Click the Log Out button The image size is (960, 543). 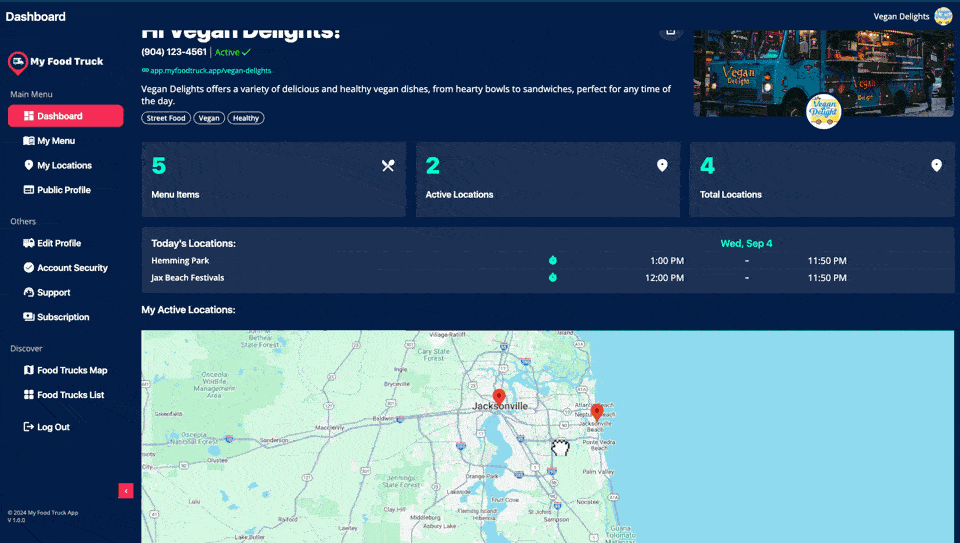tap(53, 427)
